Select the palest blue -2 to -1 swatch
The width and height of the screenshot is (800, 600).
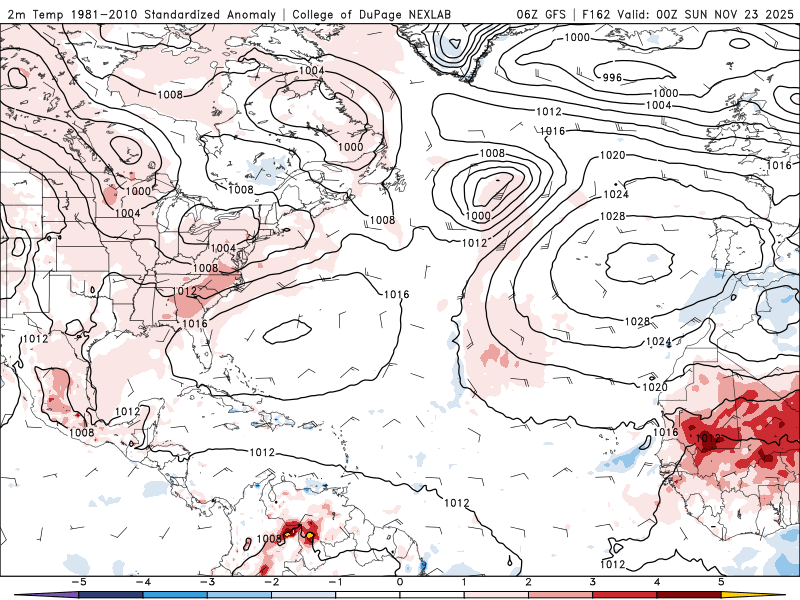pyautogui.click(x=304, y=595)
